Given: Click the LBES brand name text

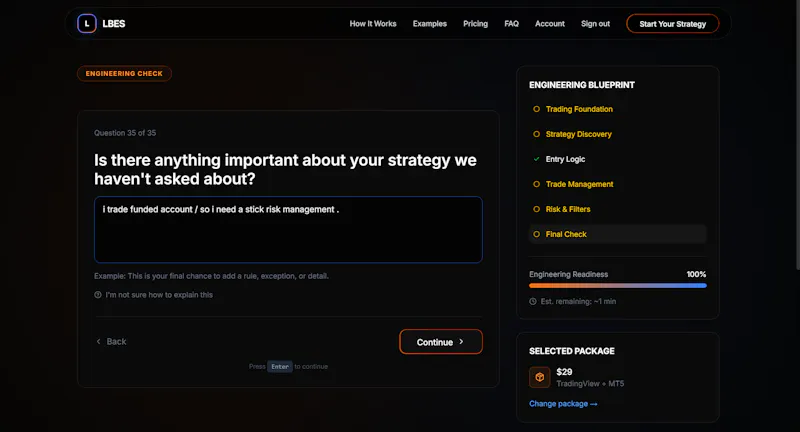Looking at the screenshot, I should pos(114,24).
